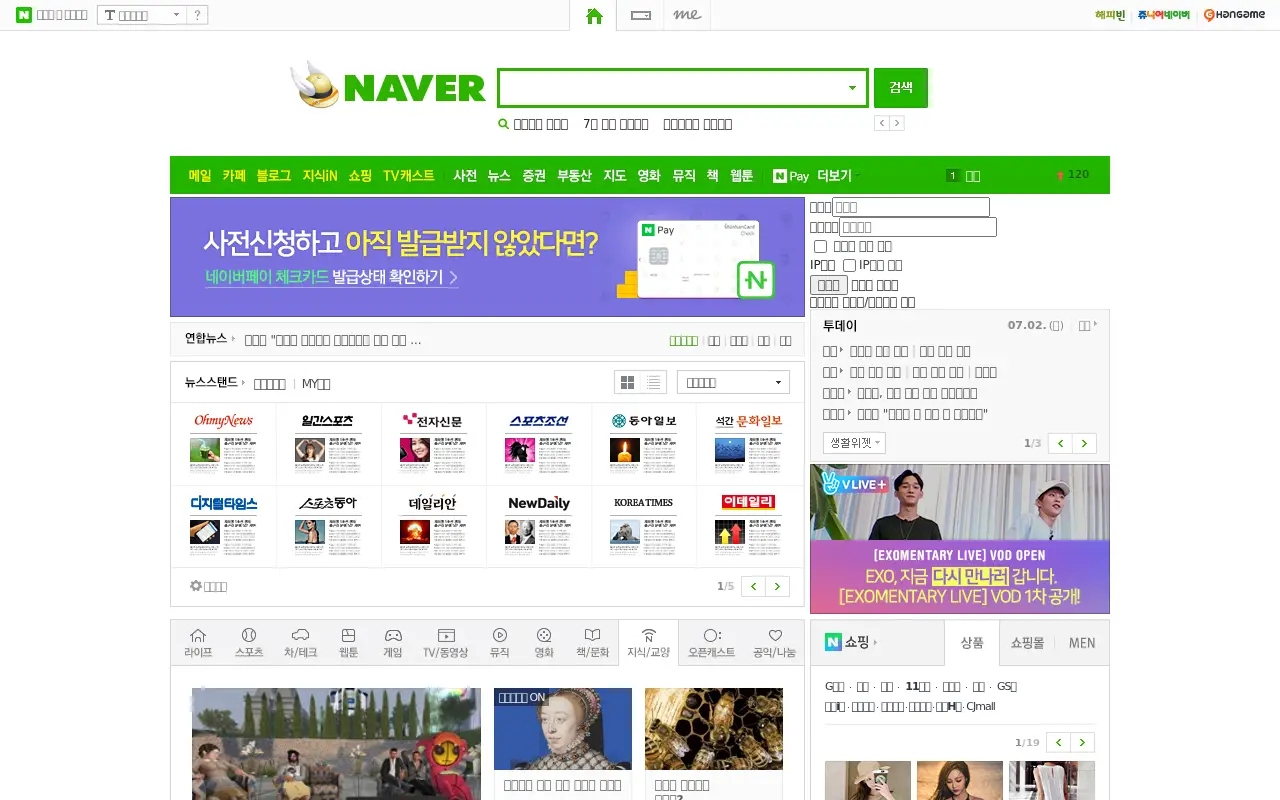Select the TV/동영상 icon category
This screenshot has width=1280, height=800.
pos(446,642)
